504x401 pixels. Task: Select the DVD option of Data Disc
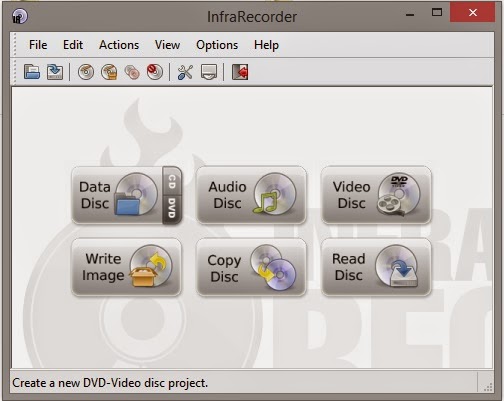[x=172, y=209]
